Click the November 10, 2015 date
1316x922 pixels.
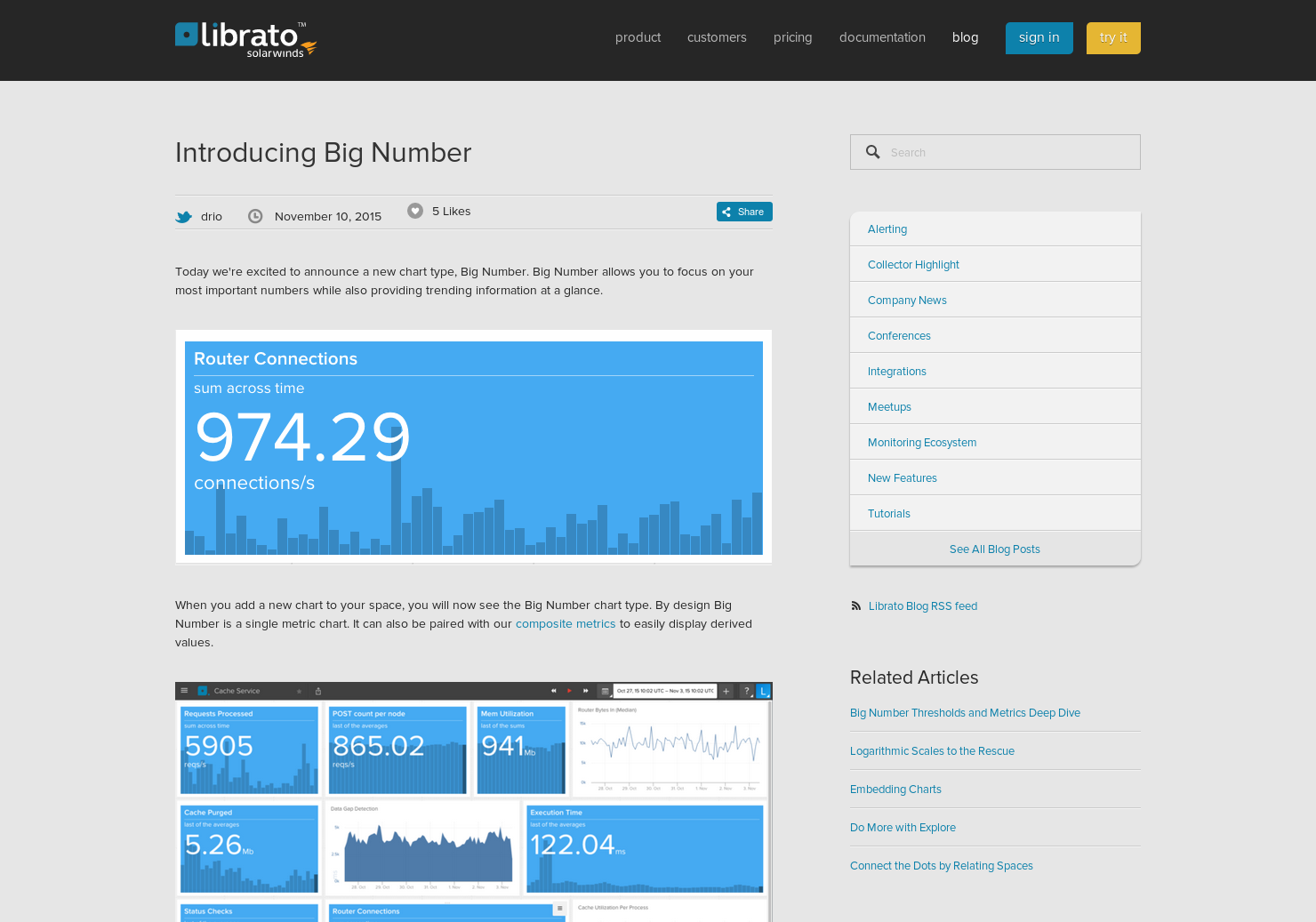point(328,217)
